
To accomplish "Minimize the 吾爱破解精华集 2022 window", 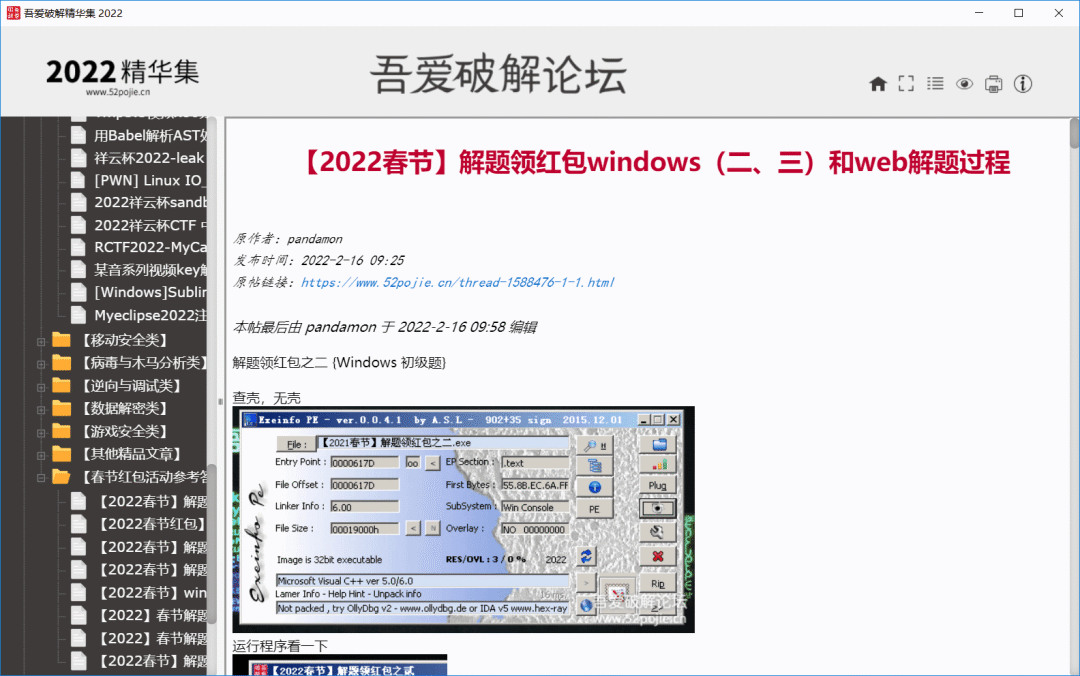I will (x=979, y=13).
